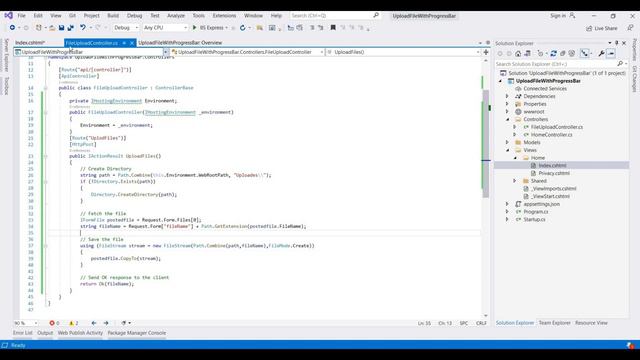Click the Sign in link
The width and height of the screenshot is (640, 360).
(x=558, y=16)
